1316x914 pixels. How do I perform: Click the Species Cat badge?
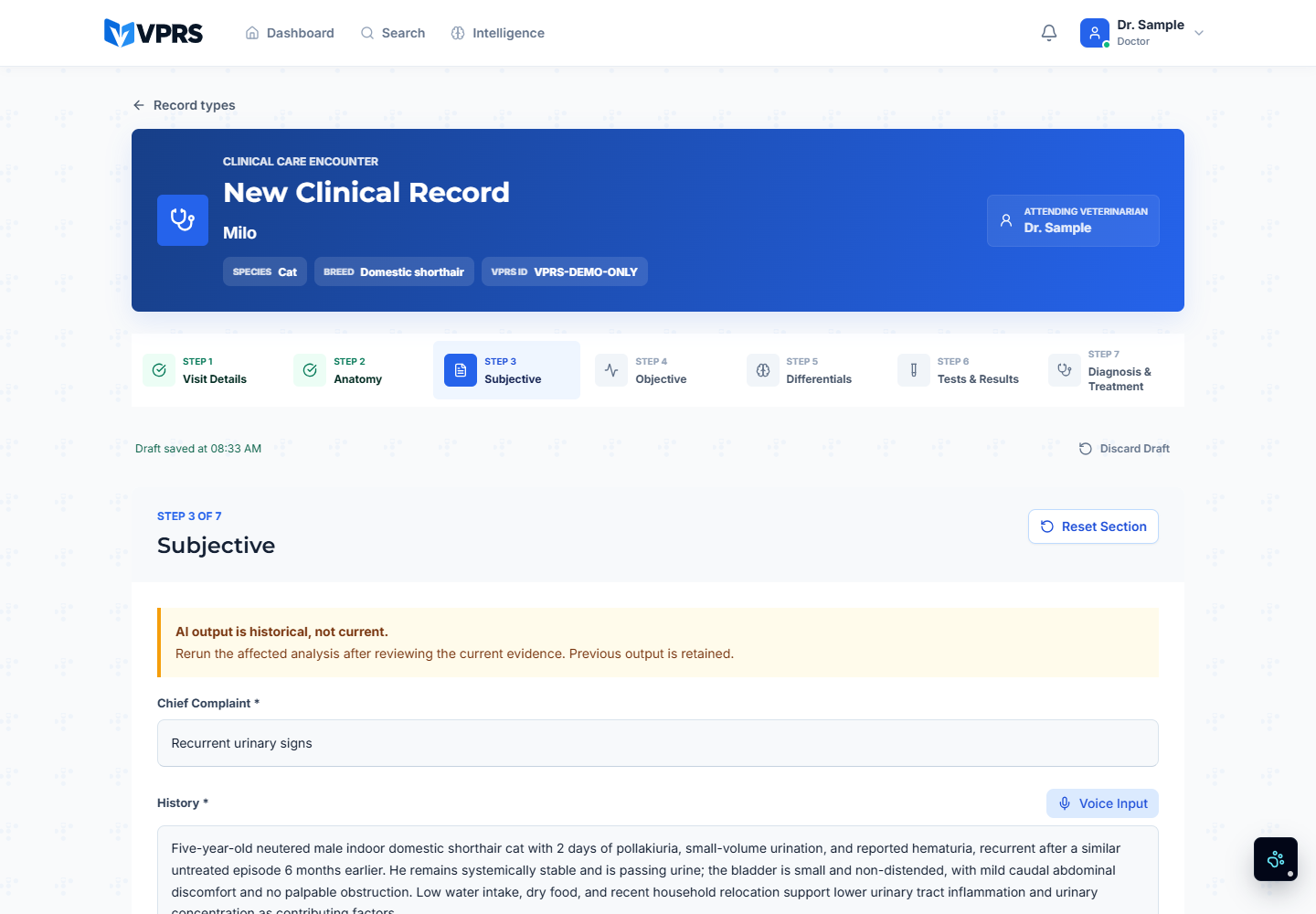coord(265,271)
